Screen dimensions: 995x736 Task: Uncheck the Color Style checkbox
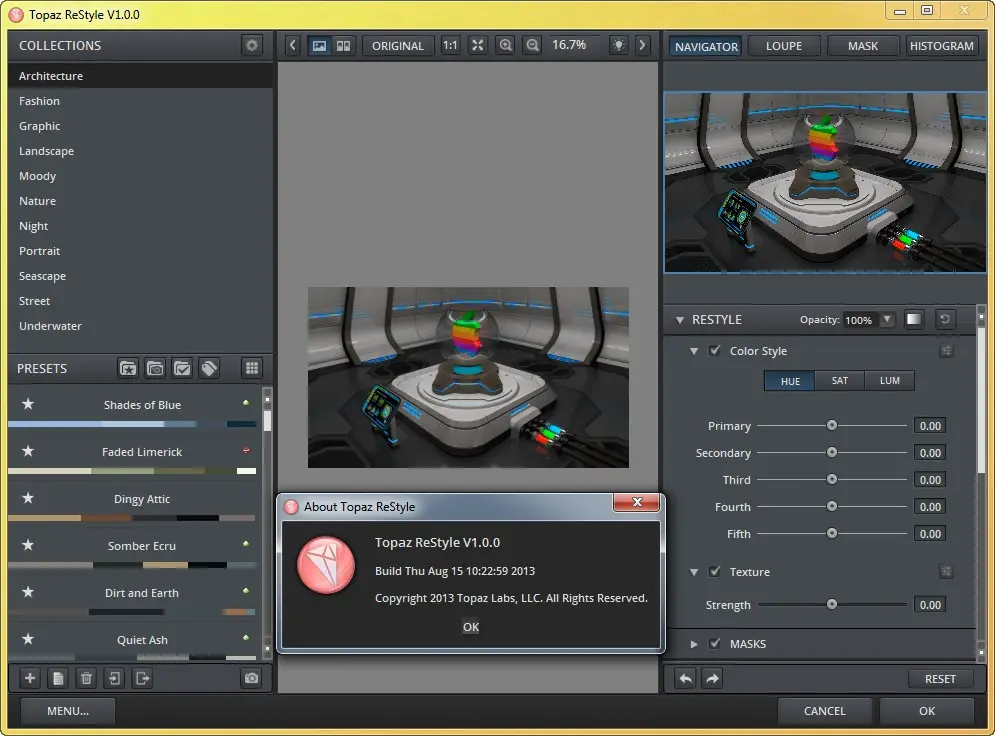pos(715,350)
